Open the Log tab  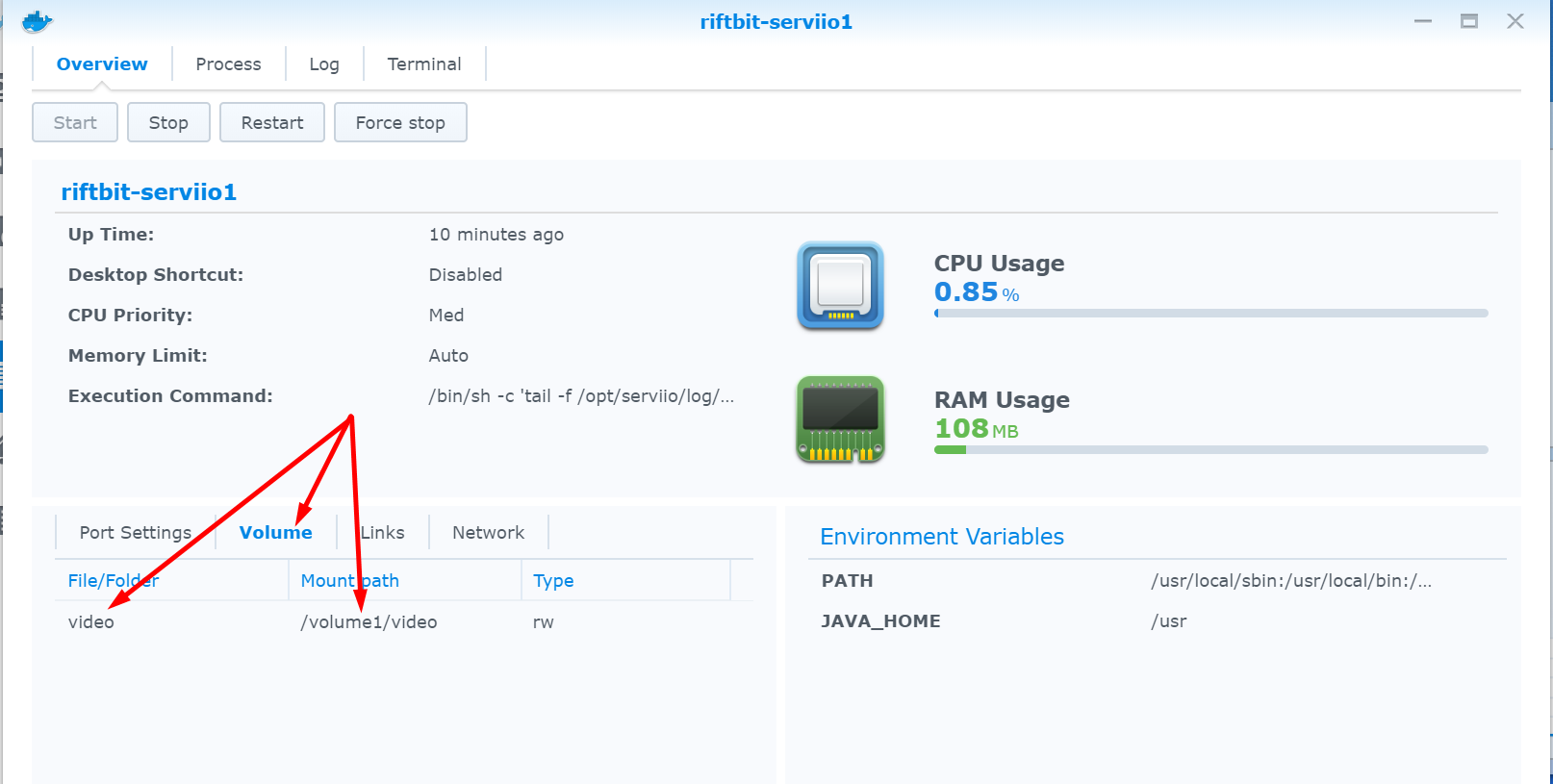324,64
